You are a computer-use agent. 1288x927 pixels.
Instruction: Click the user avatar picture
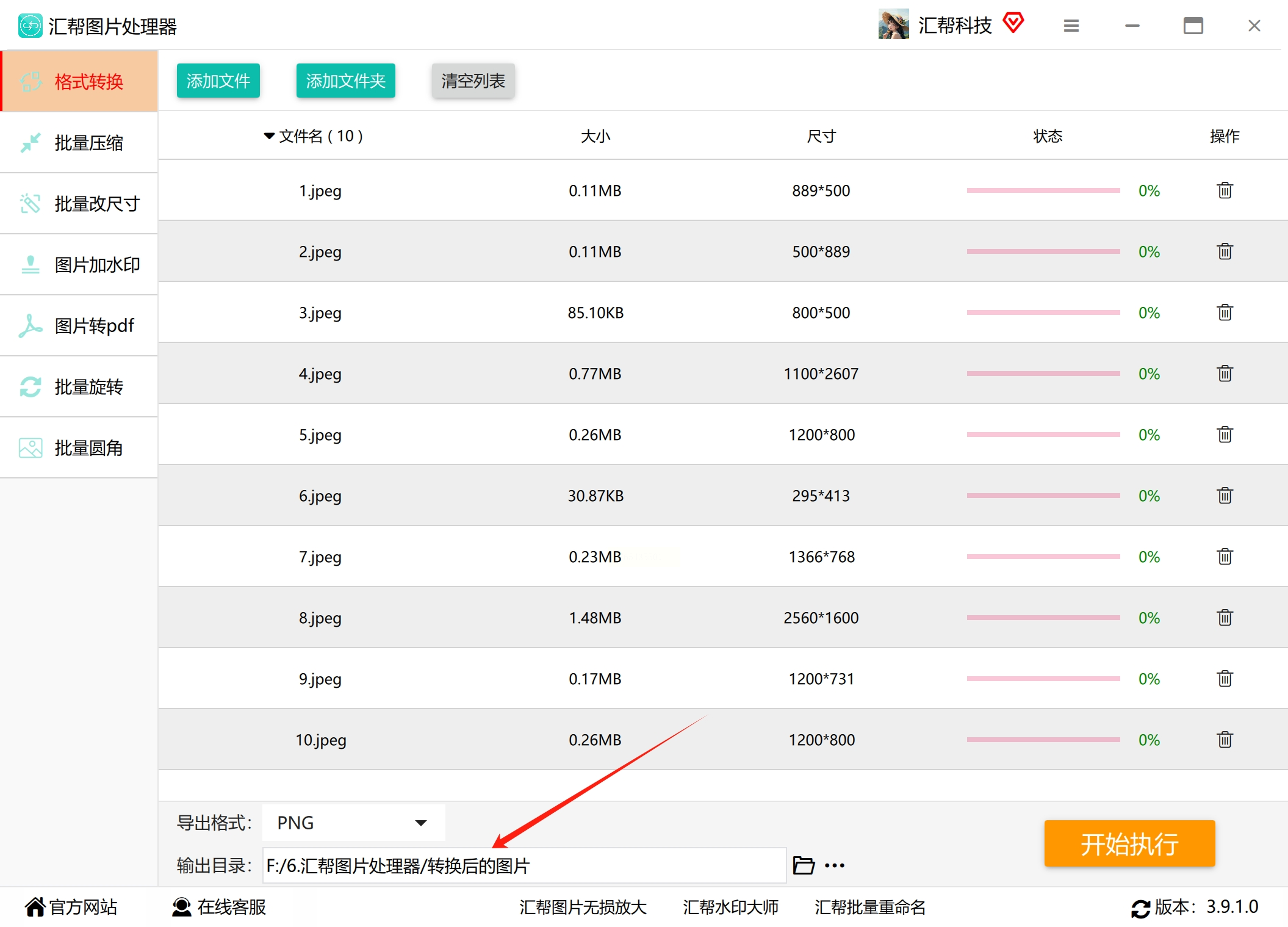(x=893, y=25)
